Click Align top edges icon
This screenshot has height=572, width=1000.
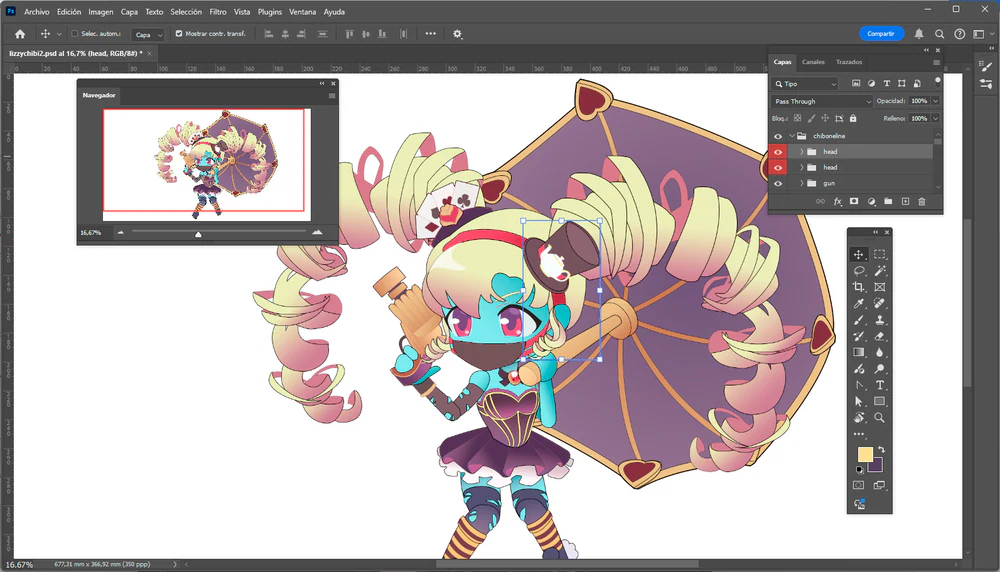pos(349,34)
